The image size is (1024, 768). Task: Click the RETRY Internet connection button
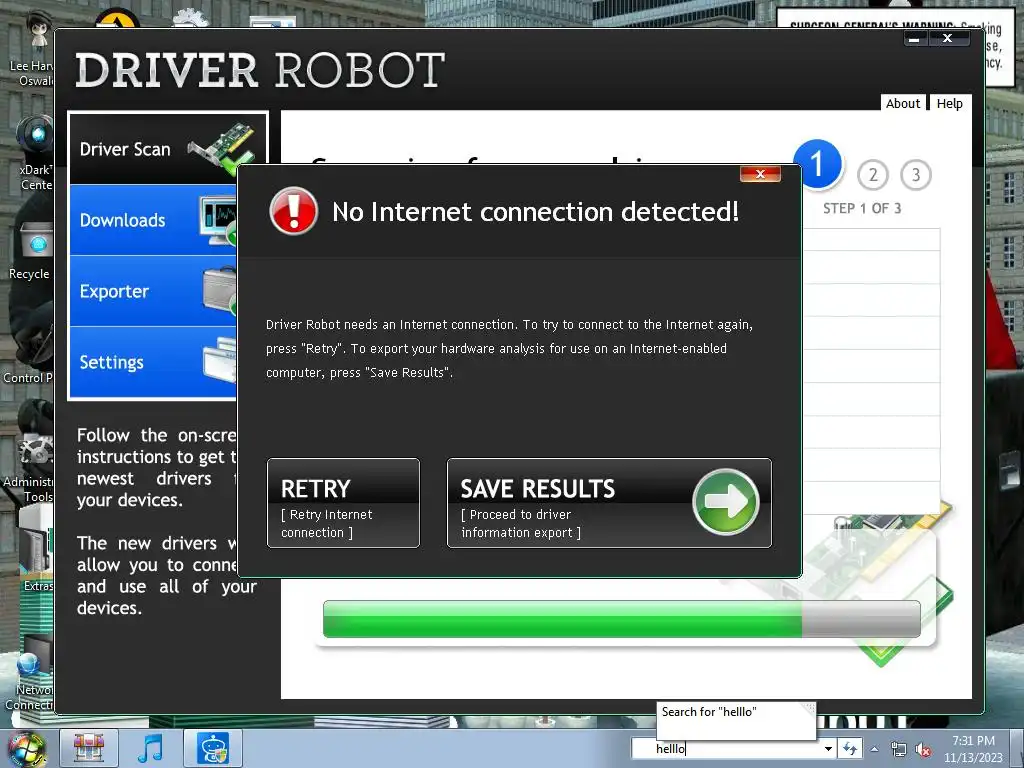point(344,503)
